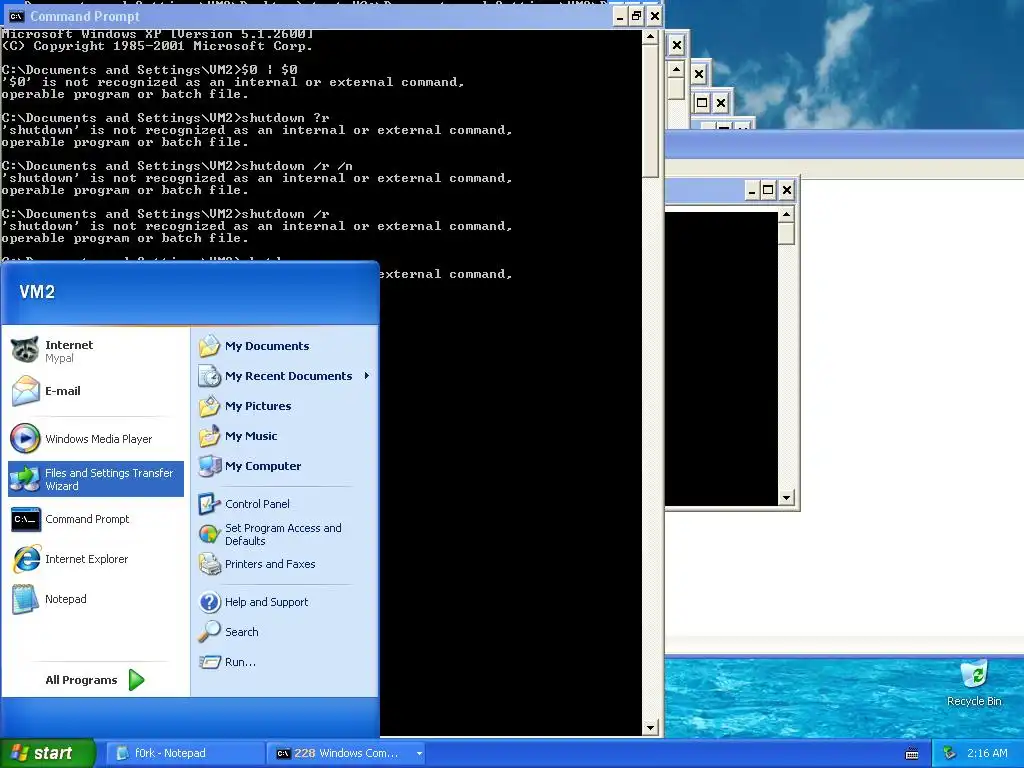Expand All Programs green arrow

click(x=136, y=680)
